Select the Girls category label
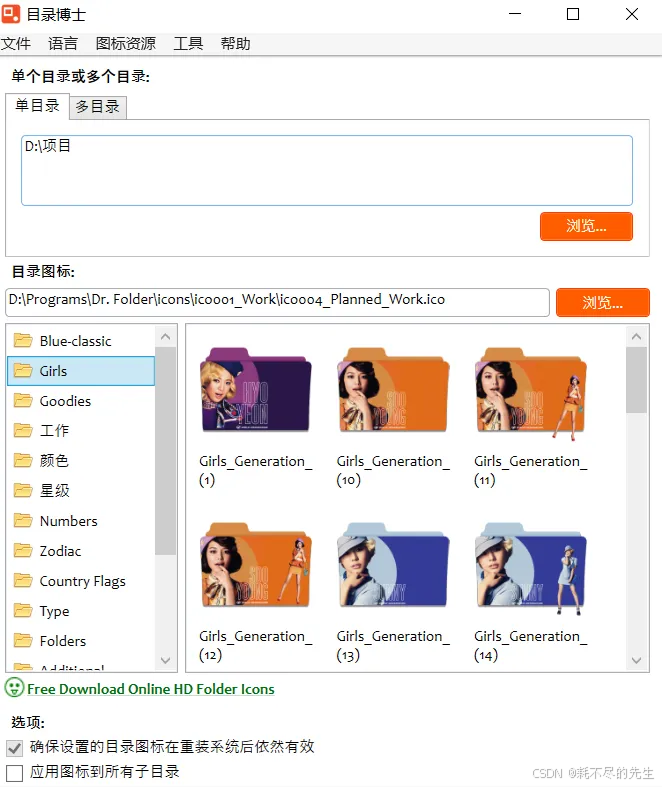Viewport: 662px width, 787px height. tap(53, 371)
